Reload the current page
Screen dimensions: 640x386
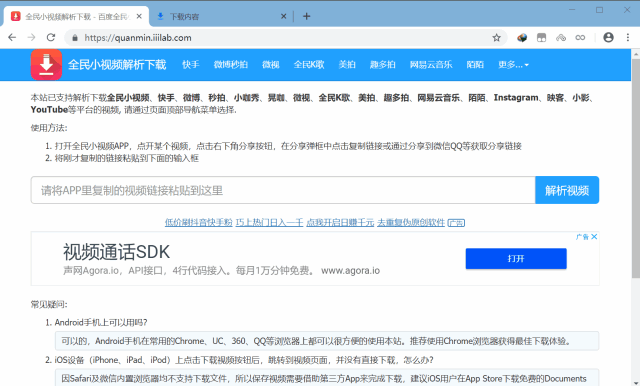pyautogui.click(x=51, y=38)
